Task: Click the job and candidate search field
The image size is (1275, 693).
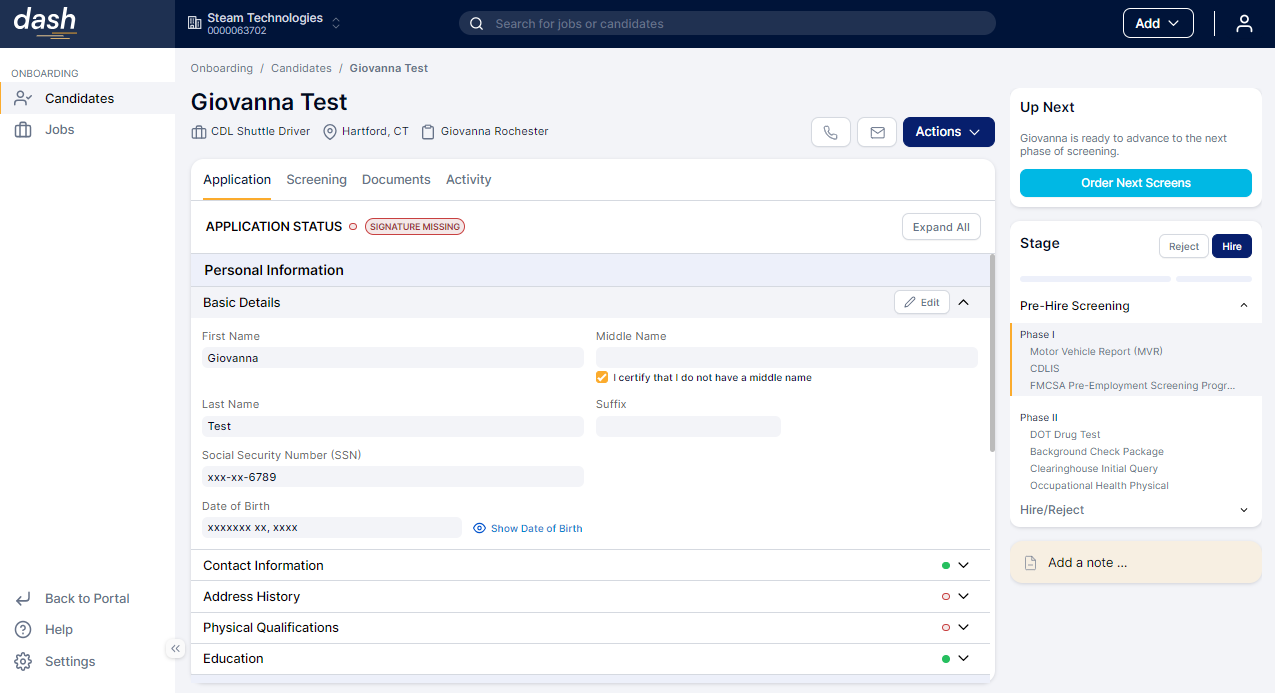Action: click(727, 23)
